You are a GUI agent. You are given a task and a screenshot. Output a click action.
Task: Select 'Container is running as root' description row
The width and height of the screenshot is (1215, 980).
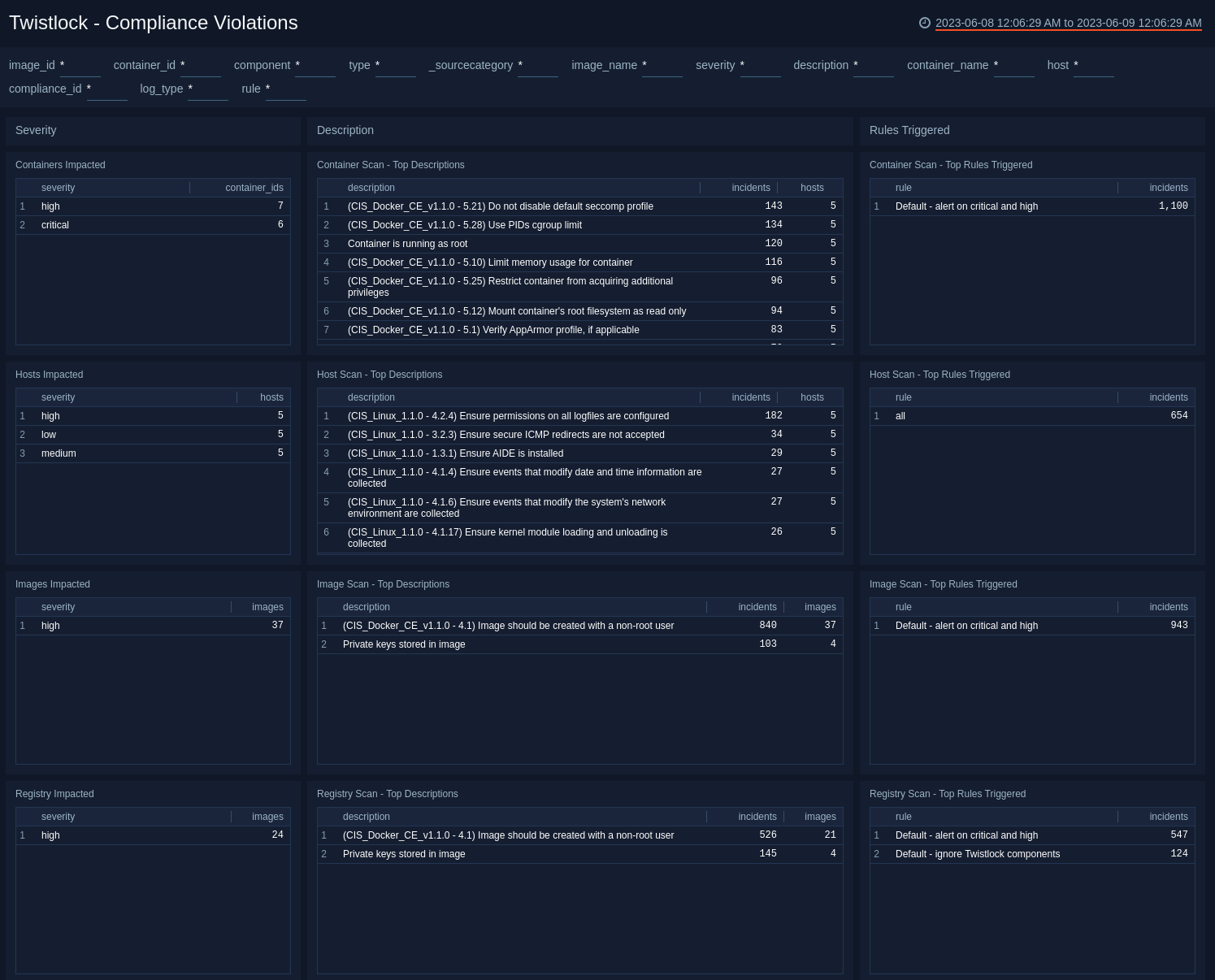click(407, 244)
